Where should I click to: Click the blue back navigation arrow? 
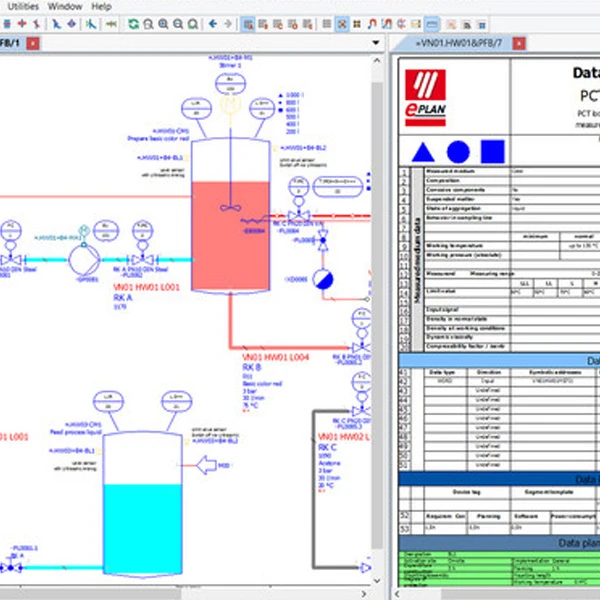tap(213, 23)
